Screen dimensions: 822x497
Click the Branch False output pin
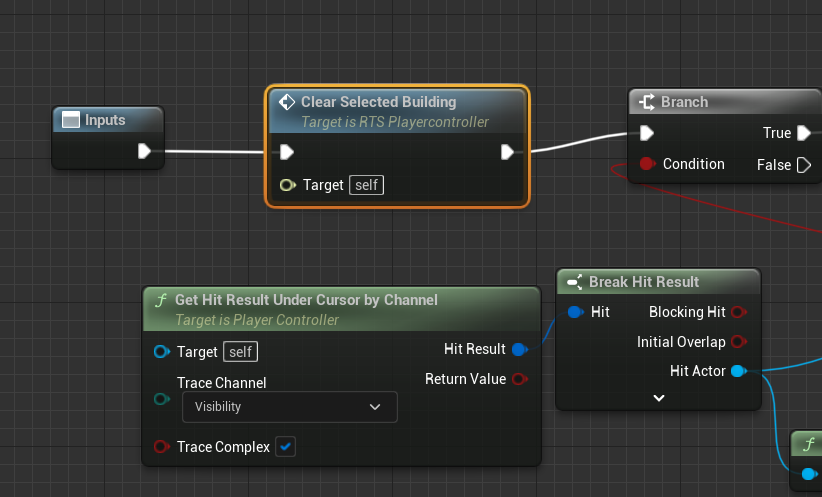(804, 165)
